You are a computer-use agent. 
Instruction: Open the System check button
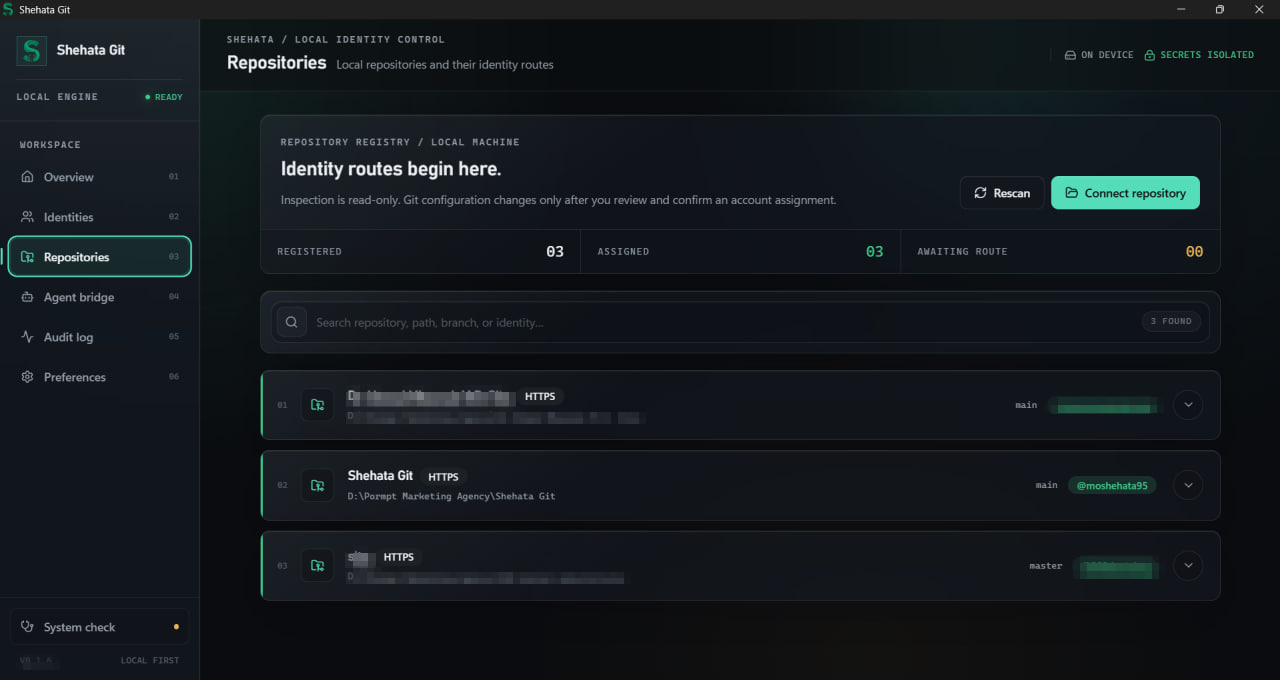[99, 627]
